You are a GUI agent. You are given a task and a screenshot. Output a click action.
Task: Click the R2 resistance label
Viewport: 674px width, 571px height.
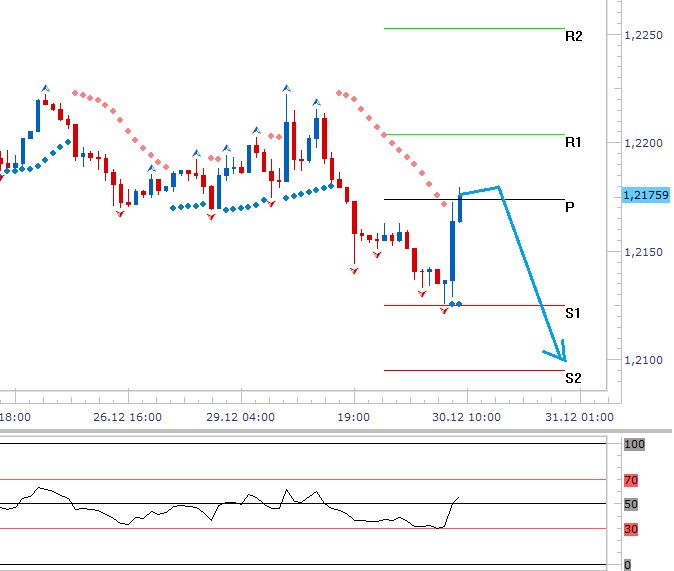[573, 36]
